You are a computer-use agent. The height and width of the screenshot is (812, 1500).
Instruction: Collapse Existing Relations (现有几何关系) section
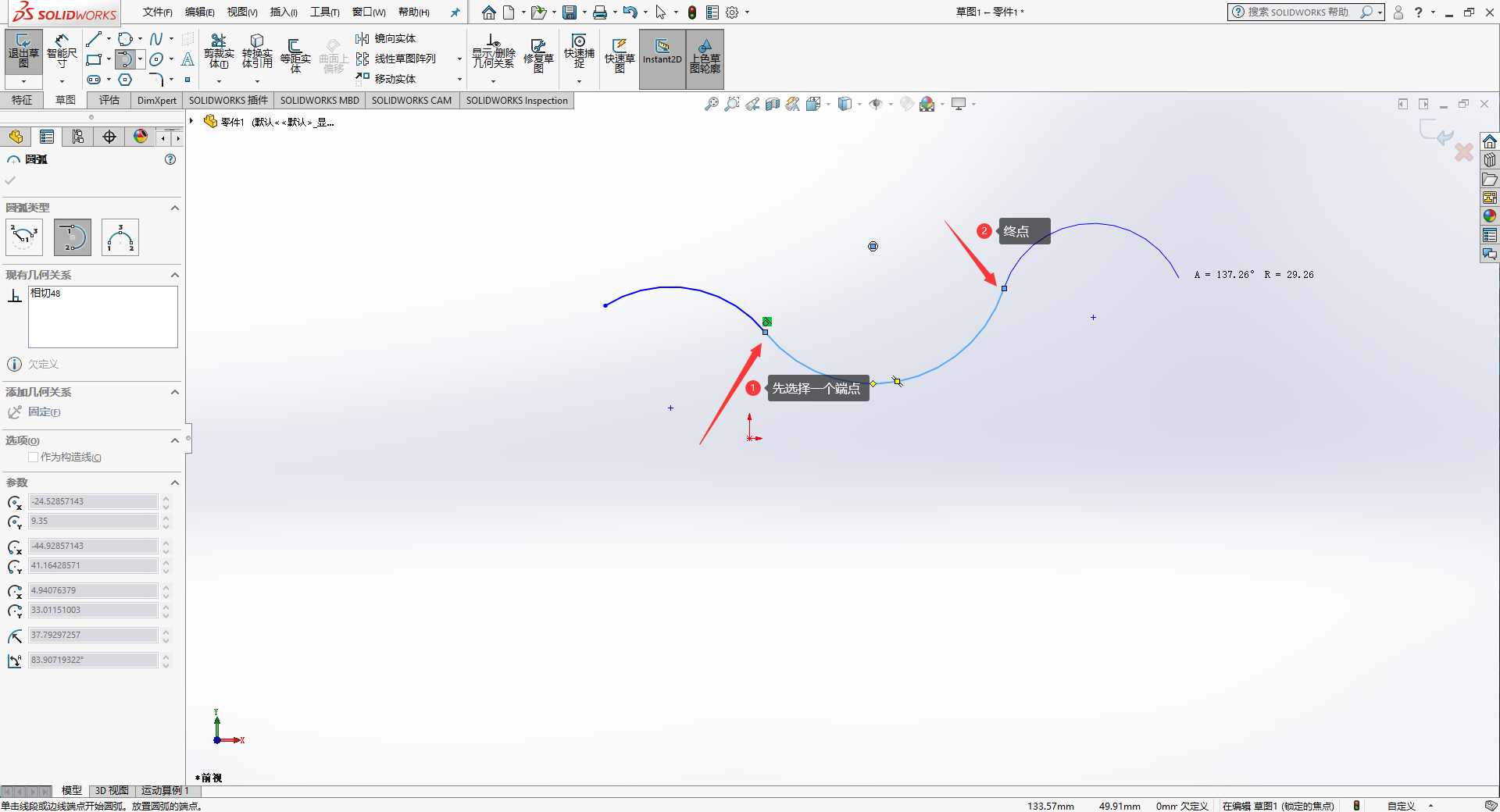coord(175,275)
